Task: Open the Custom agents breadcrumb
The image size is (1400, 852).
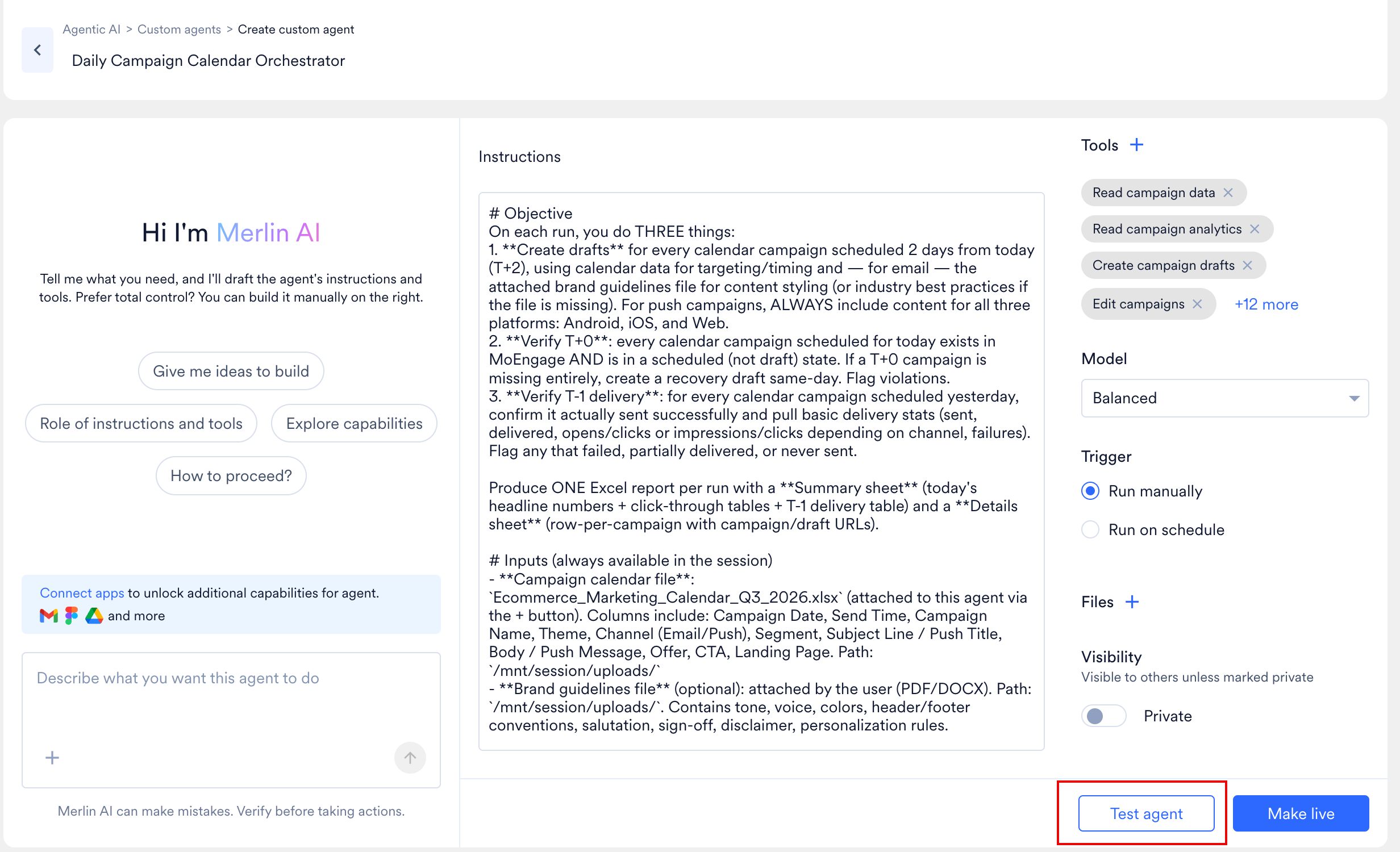Action: (x=179, y=29)
